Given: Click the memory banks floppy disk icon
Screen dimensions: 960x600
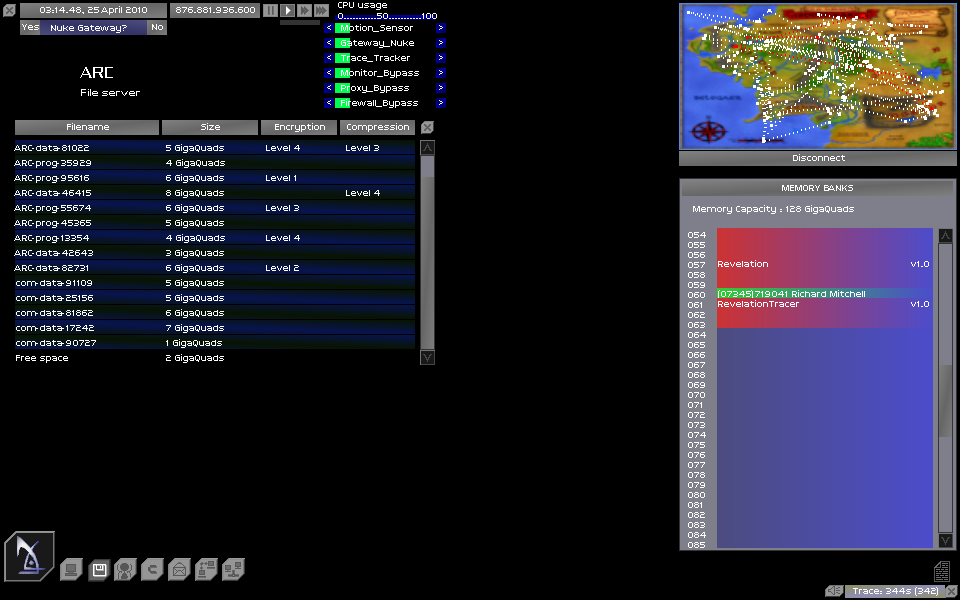Looking at the screenshot, I should tap(98, 570).
